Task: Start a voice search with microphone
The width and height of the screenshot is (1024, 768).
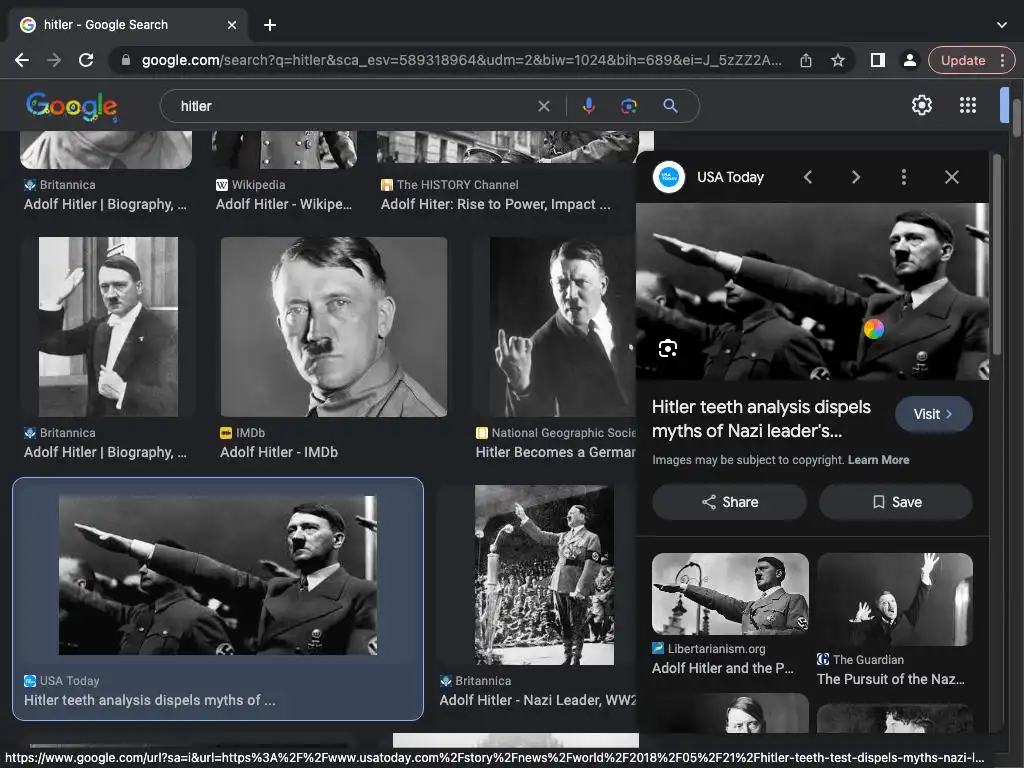Action: (588, 106)
